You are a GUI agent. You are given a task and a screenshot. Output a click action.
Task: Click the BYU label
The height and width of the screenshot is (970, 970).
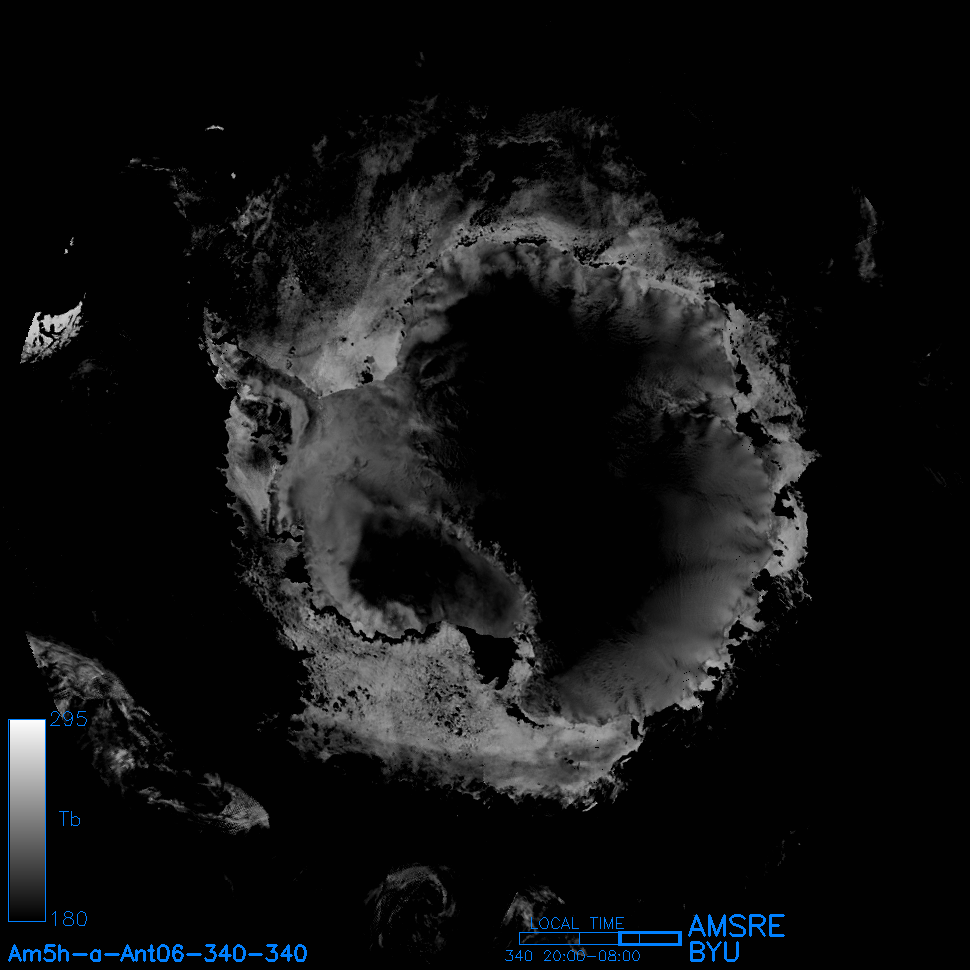click(714, 952)
